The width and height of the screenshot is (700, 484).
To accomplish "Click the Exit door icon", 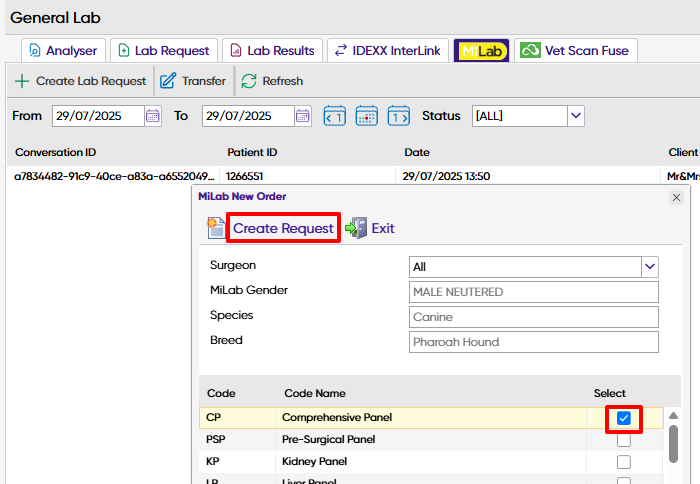I will point(356,228).
